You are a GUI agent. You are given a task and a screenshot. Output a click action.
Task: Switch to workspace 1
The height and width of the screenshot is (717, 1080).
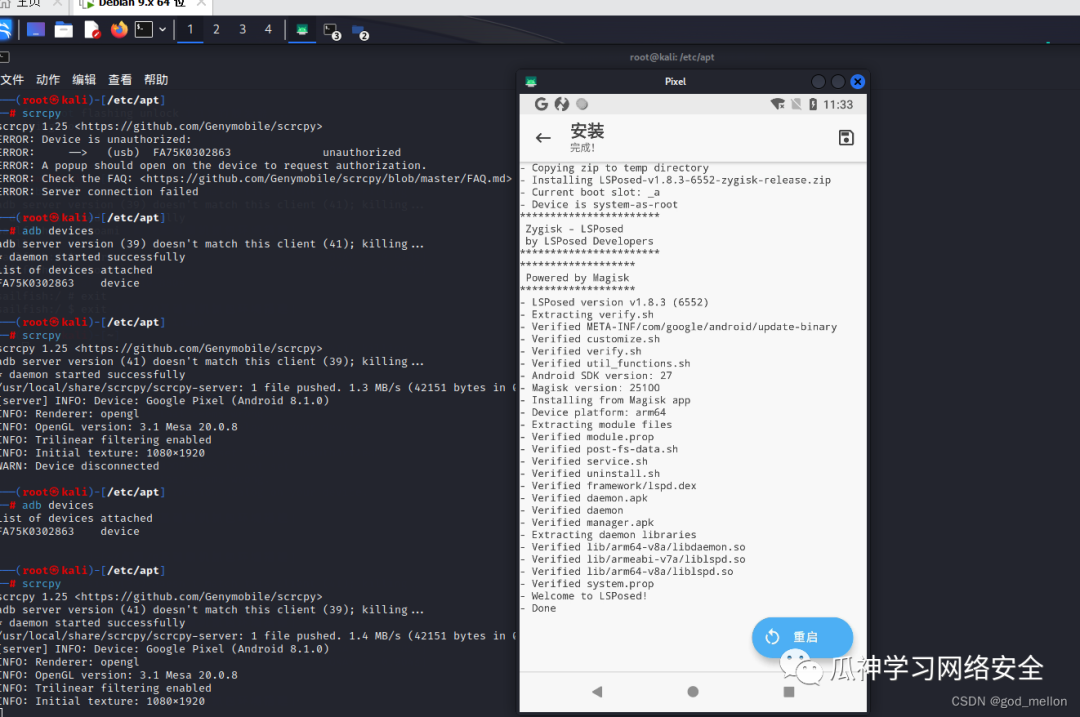[x=190, y=30]
